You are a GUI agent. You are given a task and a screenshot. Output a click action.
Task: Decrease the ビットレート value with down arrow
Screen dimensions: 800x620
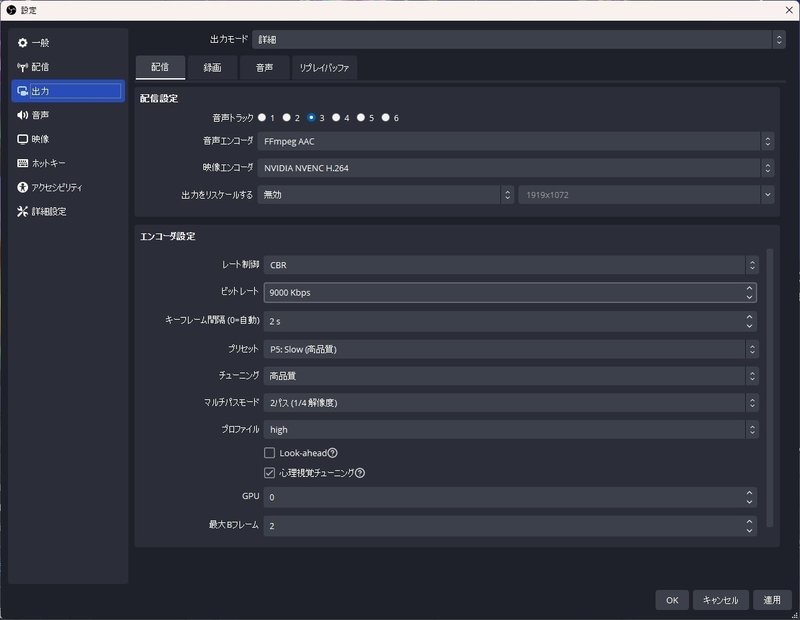tap(749, 297)
